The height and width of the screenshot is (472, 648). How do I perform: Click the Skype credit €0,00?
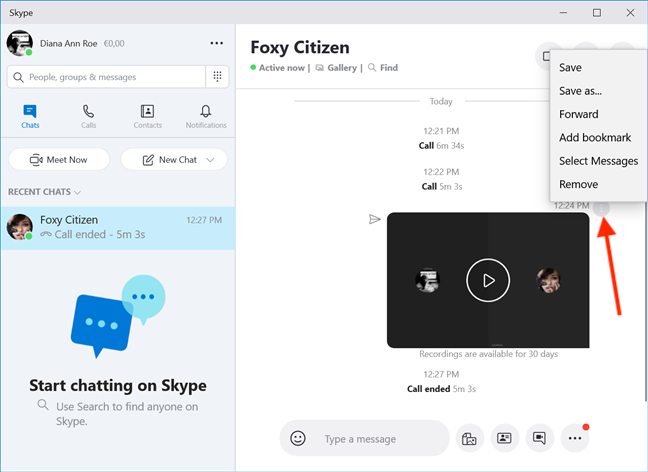(x=114, y=43)
